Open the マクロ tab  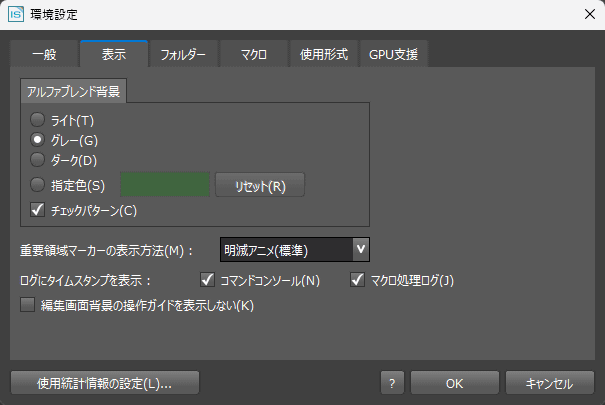(254, 54)
